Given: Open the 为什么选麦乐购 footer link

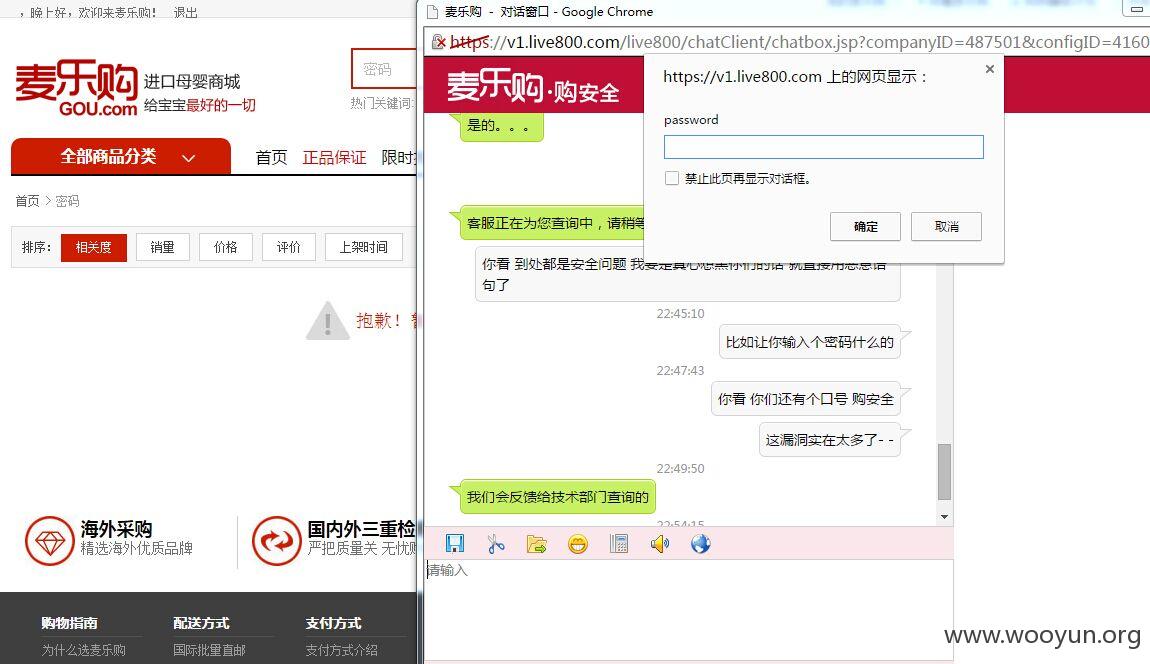Looking at the screenshot, I should coord(84,650).
